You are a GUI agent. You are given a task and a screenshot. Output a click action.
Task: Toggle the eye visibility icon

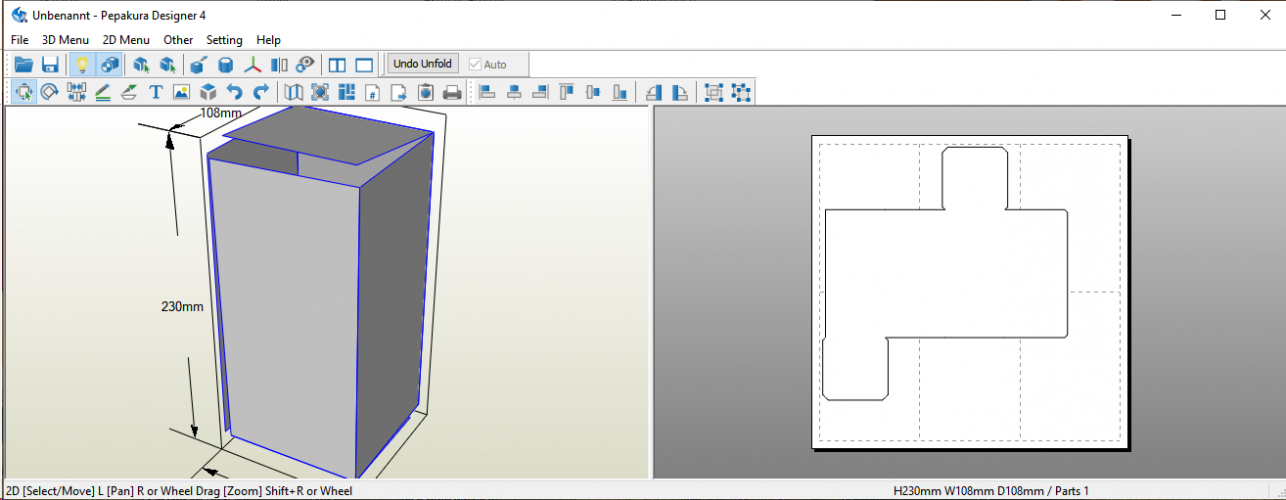click(x=305, y=65)
